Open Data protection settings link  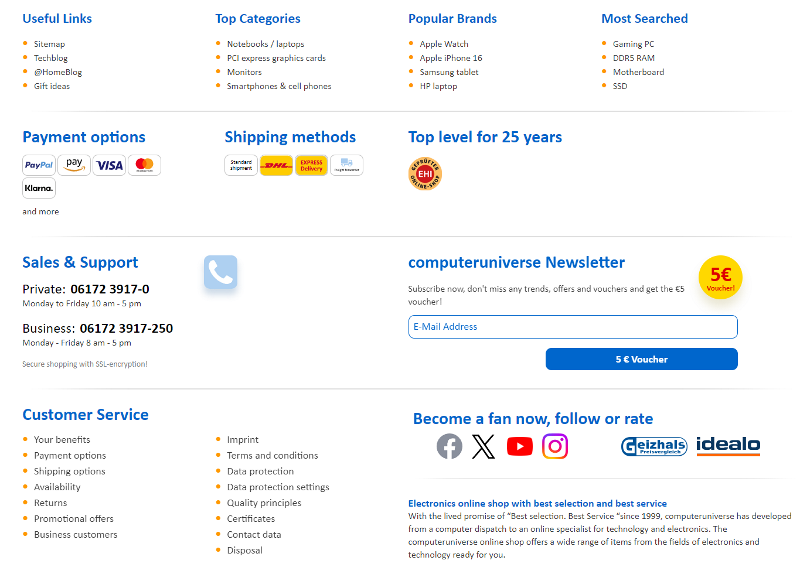click(x=278, y=487)
